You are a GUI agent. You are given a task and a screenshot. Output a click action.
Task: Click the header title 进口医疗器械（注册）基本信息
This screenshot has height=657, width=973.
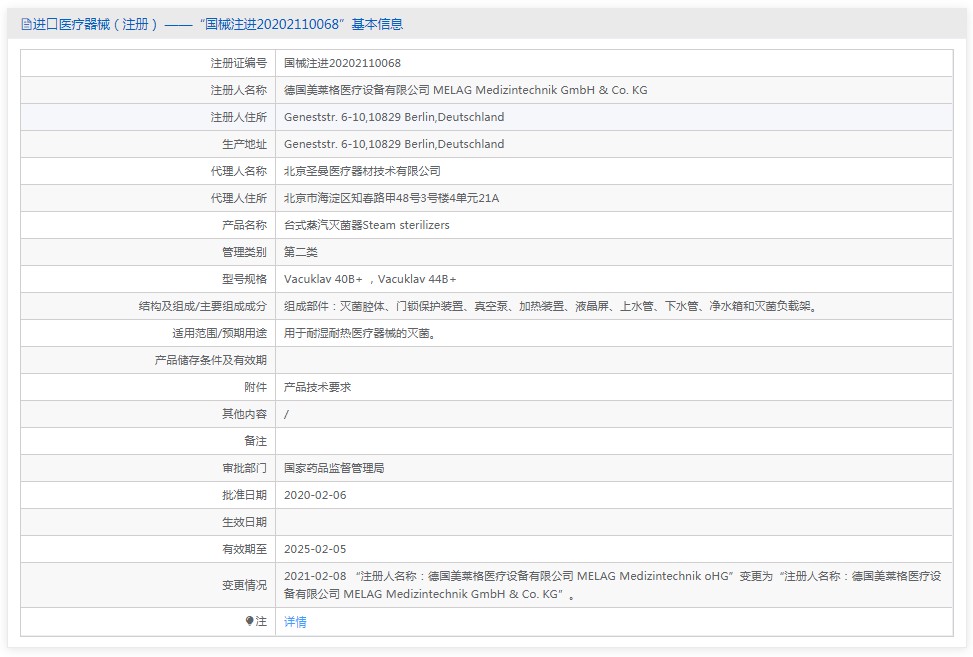point(218,24)
